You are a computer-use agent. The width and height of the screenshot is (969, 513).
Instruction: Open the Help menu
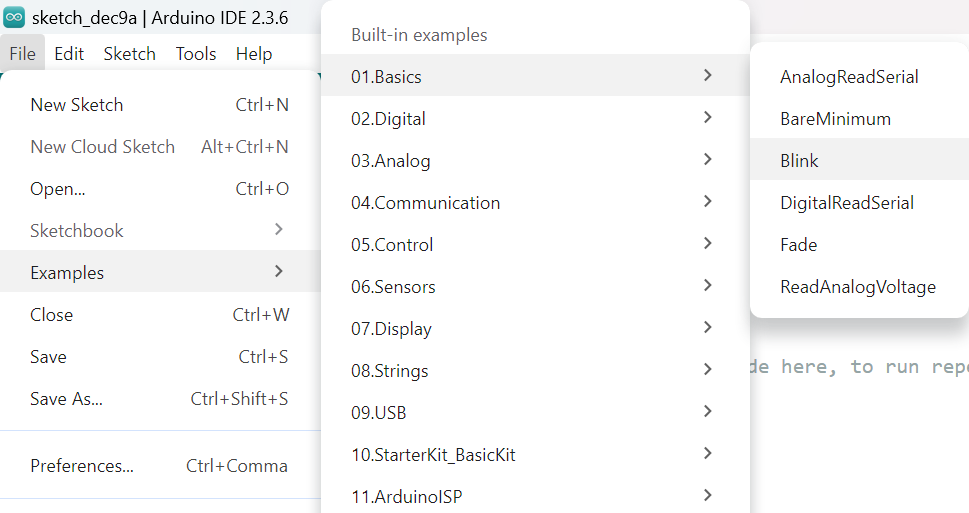click(254, 54)
